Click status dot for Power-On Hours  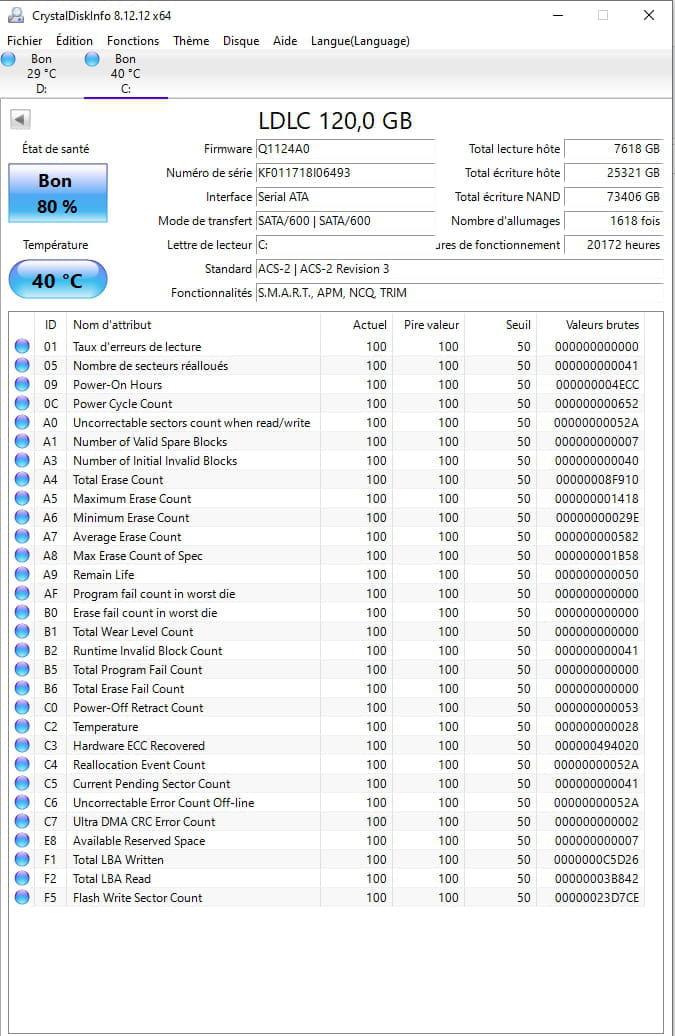22,385
